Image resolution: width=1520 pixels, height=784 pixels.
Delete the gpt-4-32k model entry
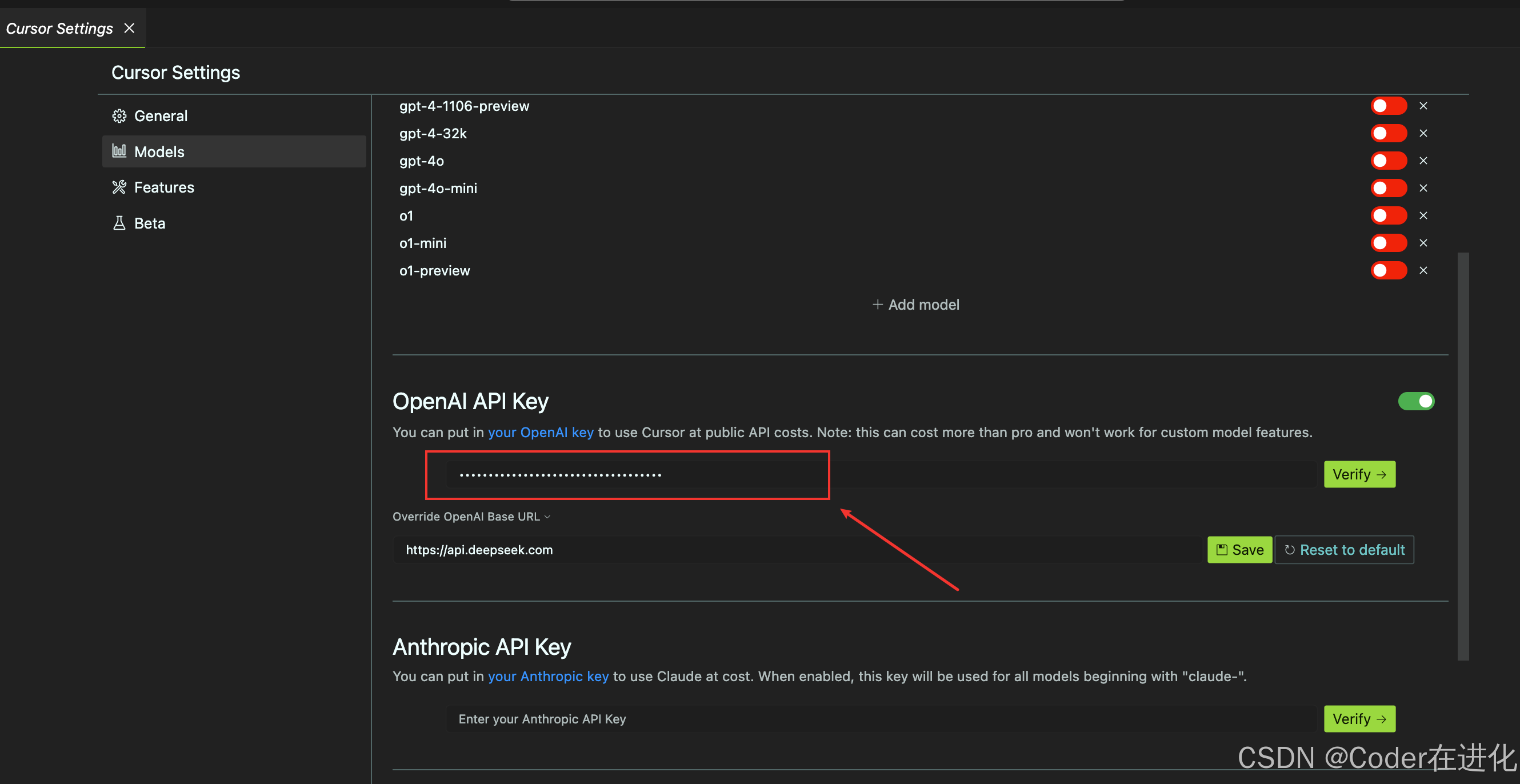1423,133
